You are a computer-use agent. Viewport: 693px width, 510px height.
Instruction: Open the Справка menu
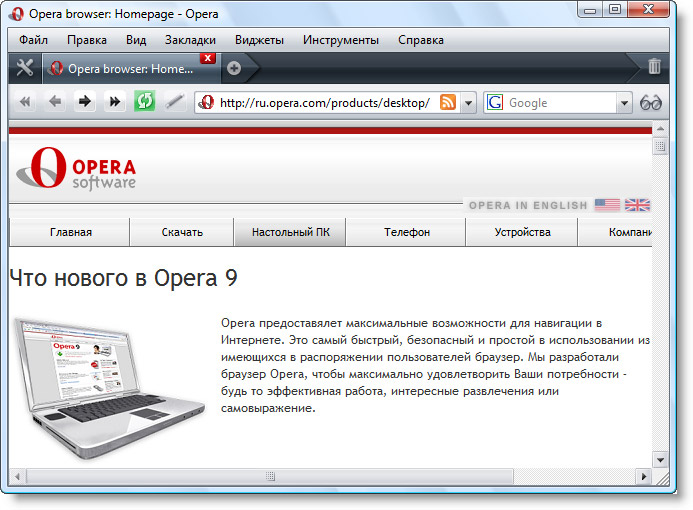point(421,40)
